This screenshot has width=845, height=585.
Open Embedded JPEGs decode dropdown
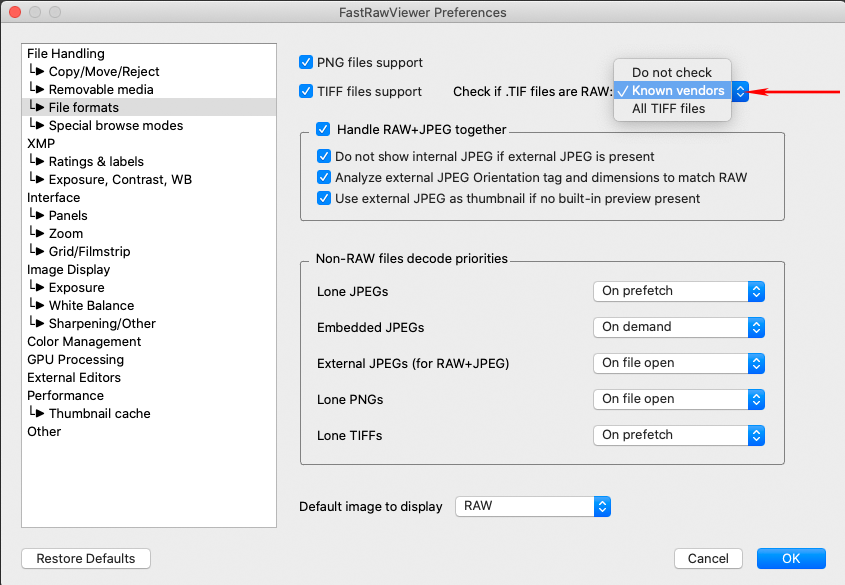(679, 327)
